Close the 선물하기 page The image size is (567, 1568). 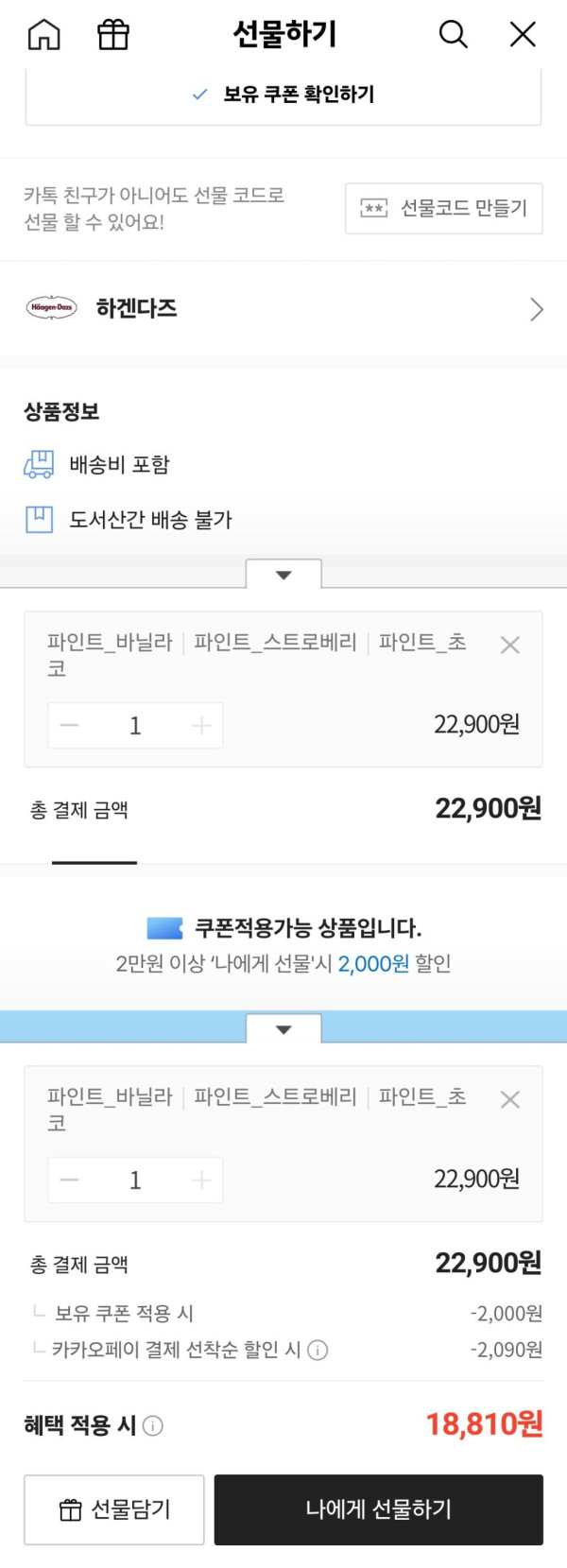pos(523,35)
